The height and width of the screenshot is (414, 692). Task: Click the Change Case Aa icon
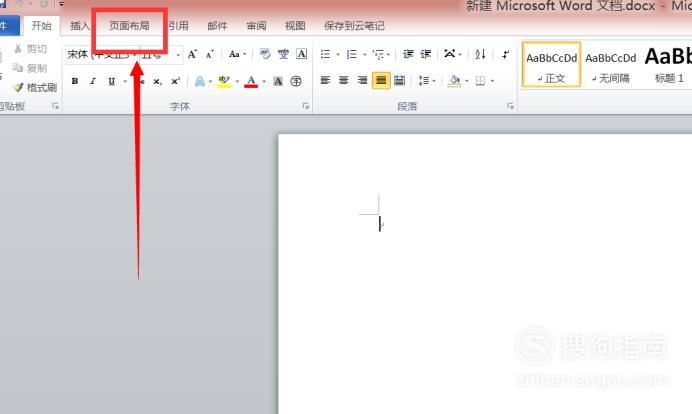pyautogui.click(x=234, y=54)
